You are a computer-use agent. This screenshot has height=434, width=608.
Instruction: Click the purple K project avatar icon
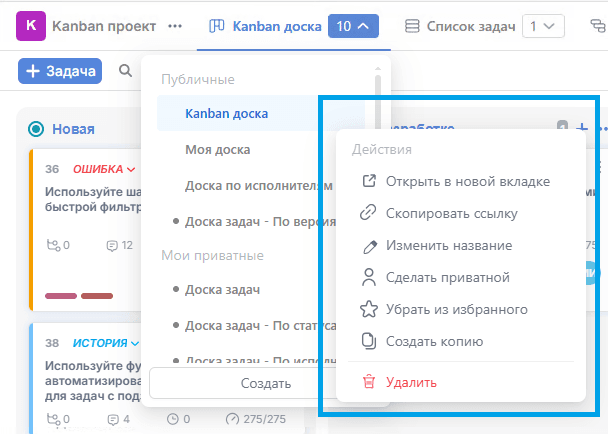[31, 26]
